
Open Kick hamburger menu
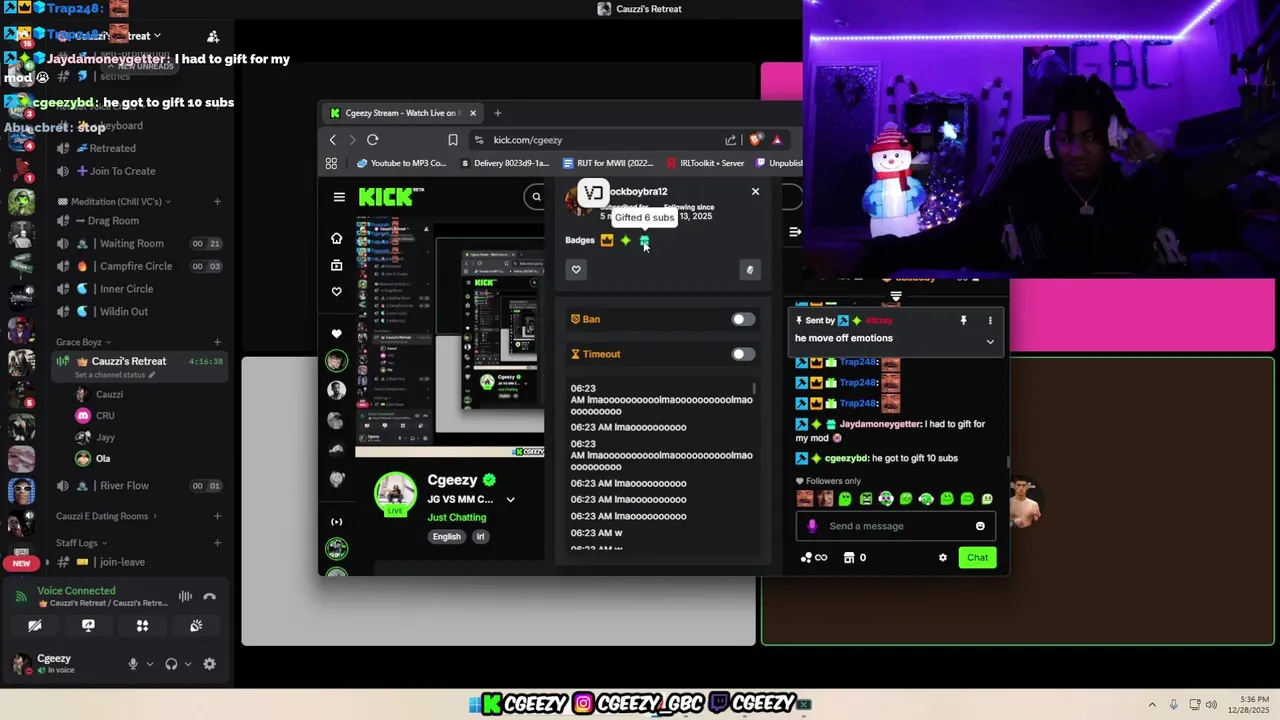coord(339,197)
